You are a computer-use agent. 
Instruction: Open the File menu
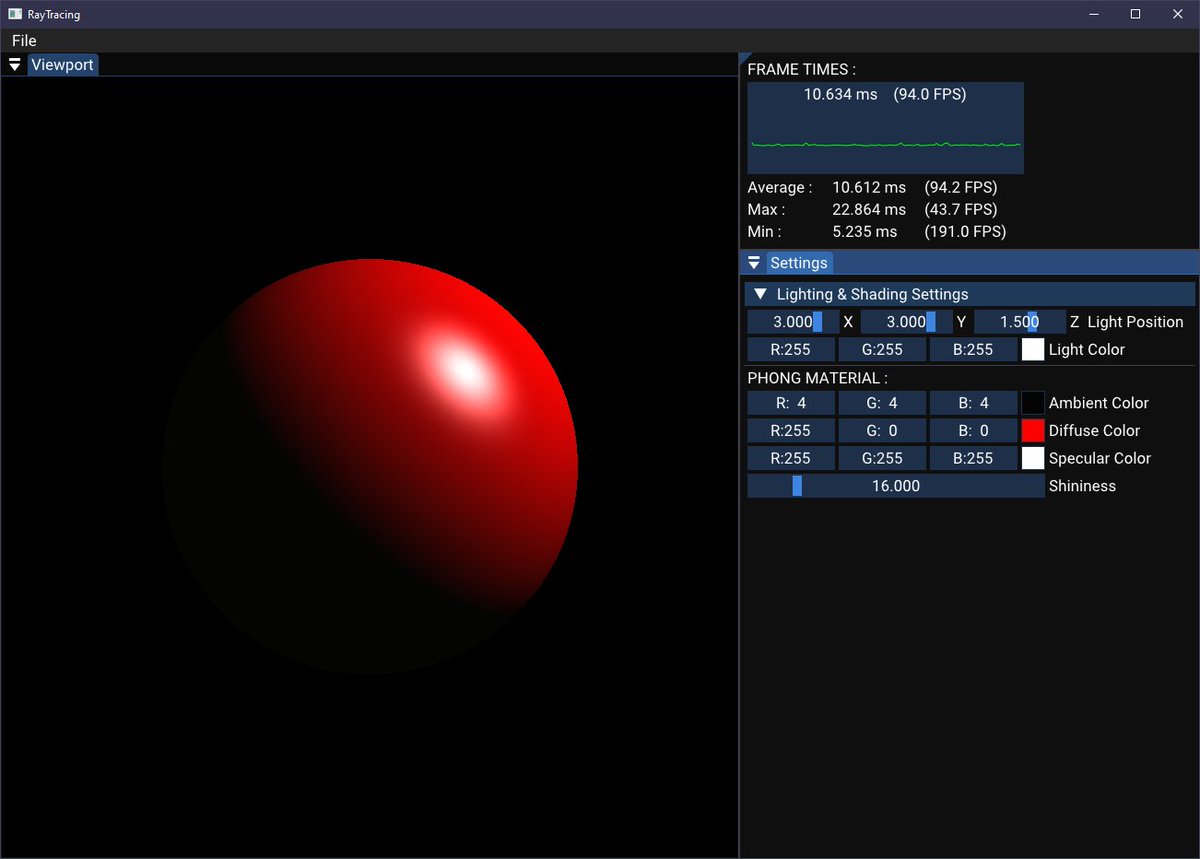pos(24,41)
